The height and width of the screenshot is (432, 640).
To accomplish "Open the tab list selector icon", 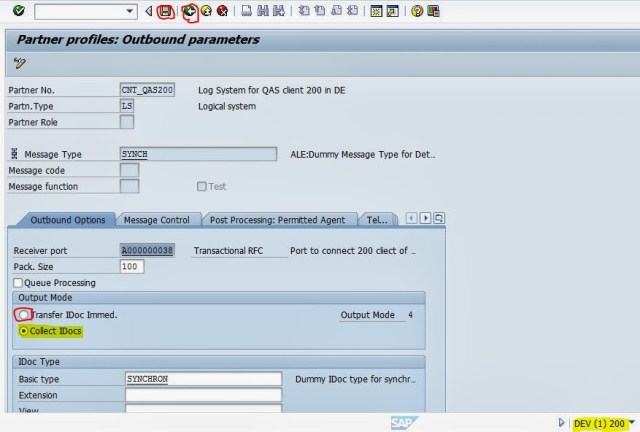I will click(439, 218).
